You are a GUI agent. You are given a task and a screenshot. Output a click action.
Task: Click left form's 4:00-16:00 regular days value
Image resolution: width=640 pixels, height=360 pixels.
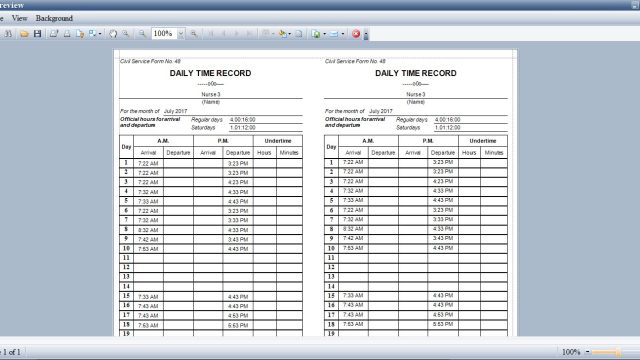click(x=242, y=120)
